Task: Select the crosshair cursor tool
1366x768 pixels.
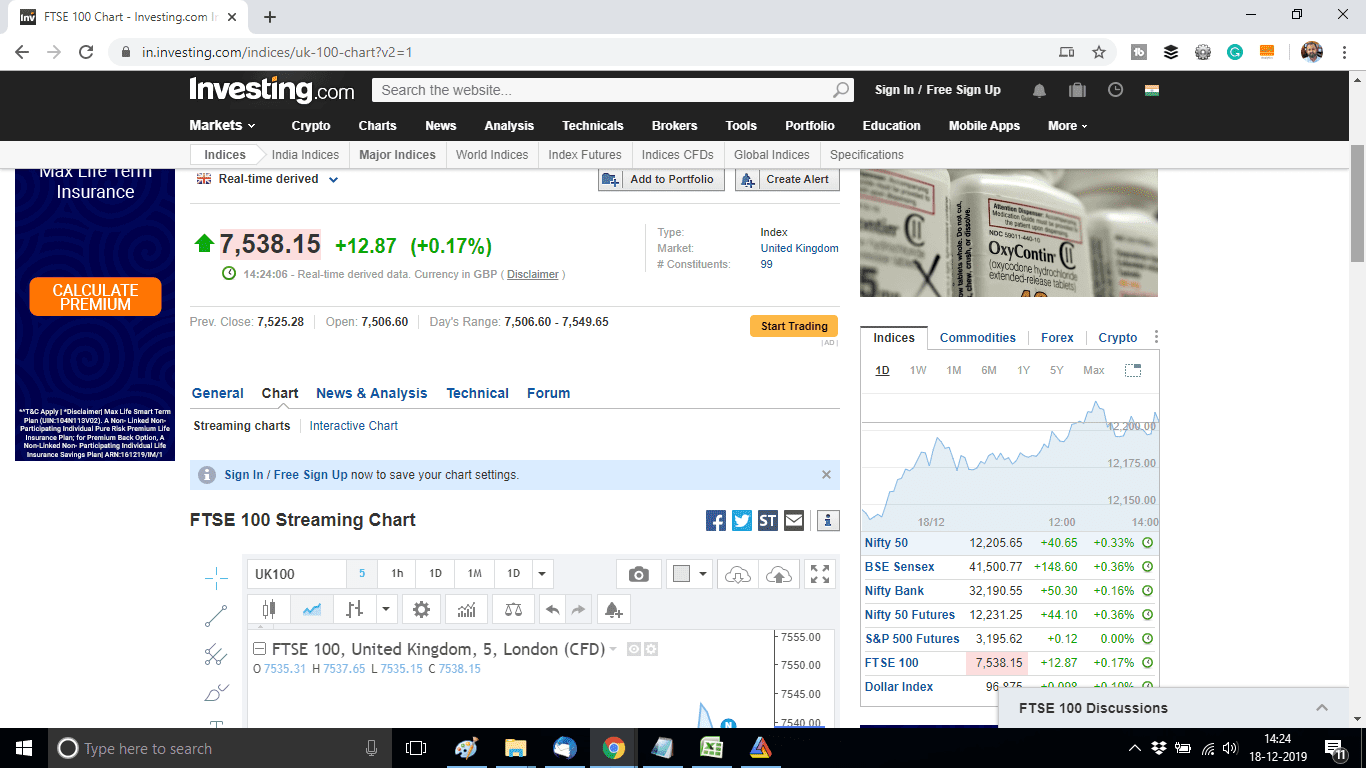Action: coord(216,577)
